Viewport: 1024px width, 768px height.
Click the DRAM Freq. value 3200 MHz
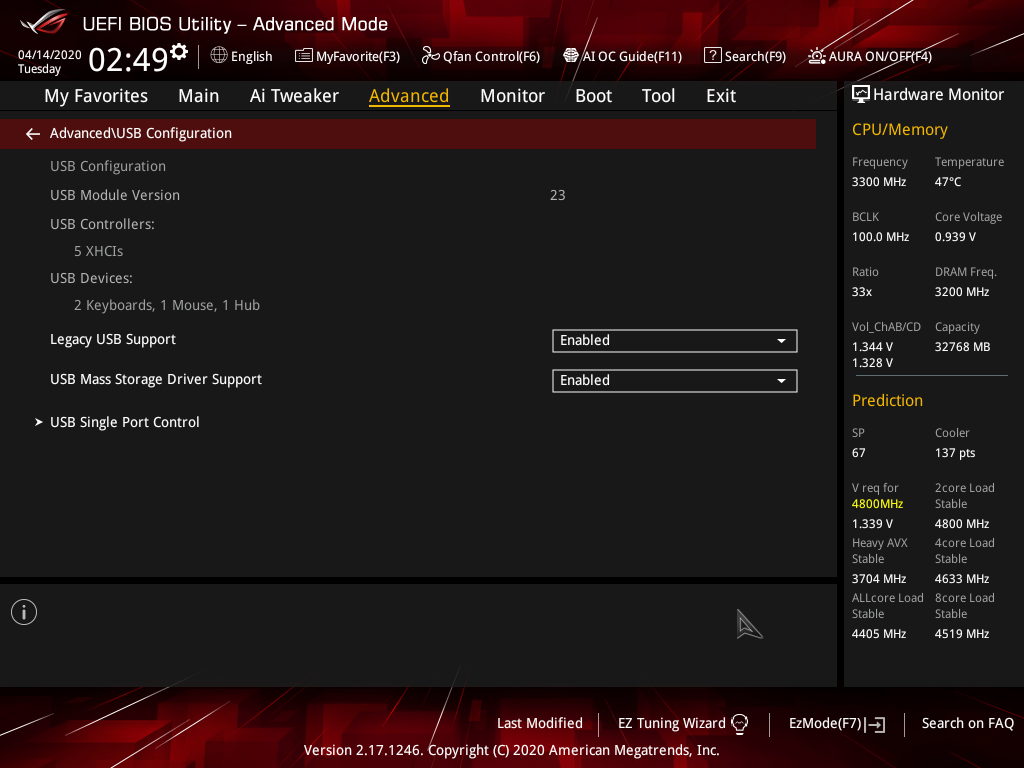(961, 292)
